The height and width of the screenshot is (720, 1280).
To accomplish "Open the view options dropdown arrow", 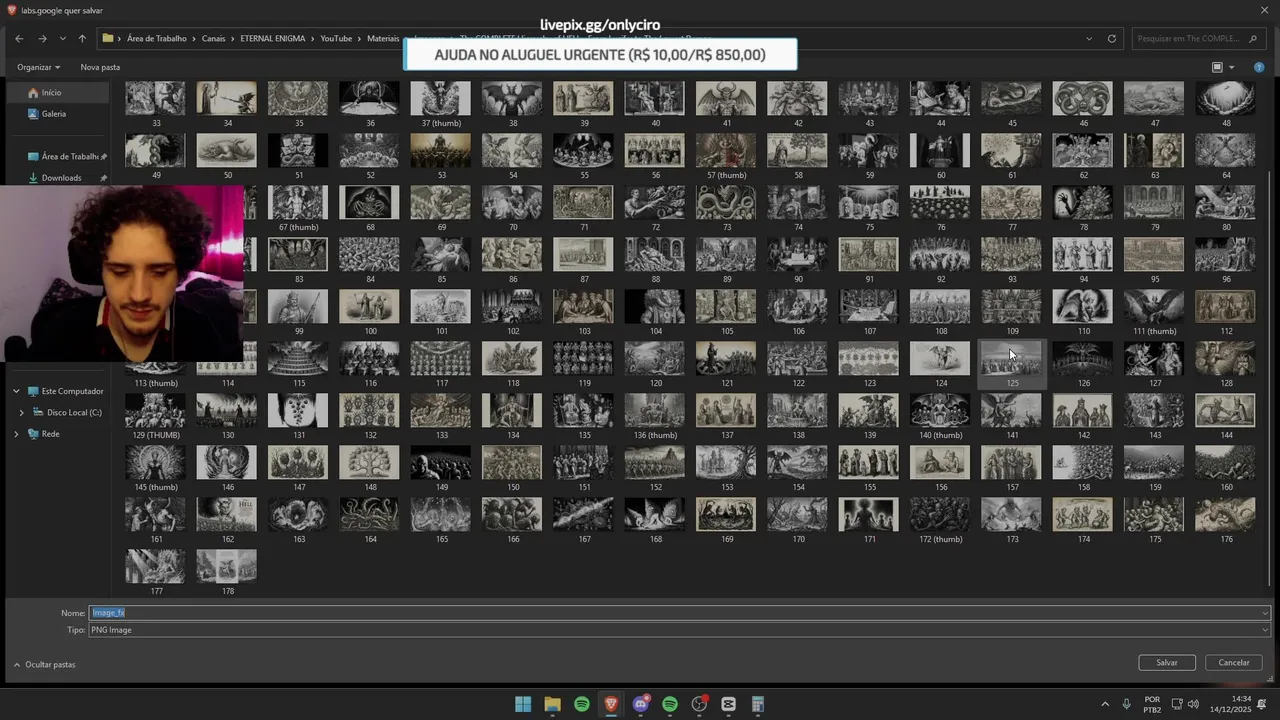I will (1231, 67).
